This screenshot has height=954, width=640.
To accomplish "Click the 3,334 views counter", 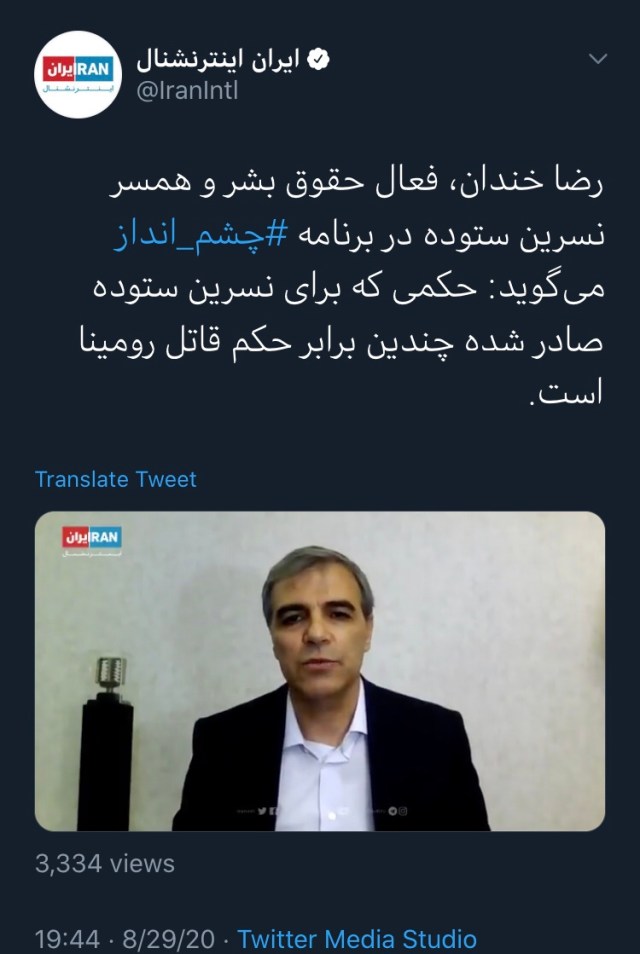I will click(x=105, y=864).
